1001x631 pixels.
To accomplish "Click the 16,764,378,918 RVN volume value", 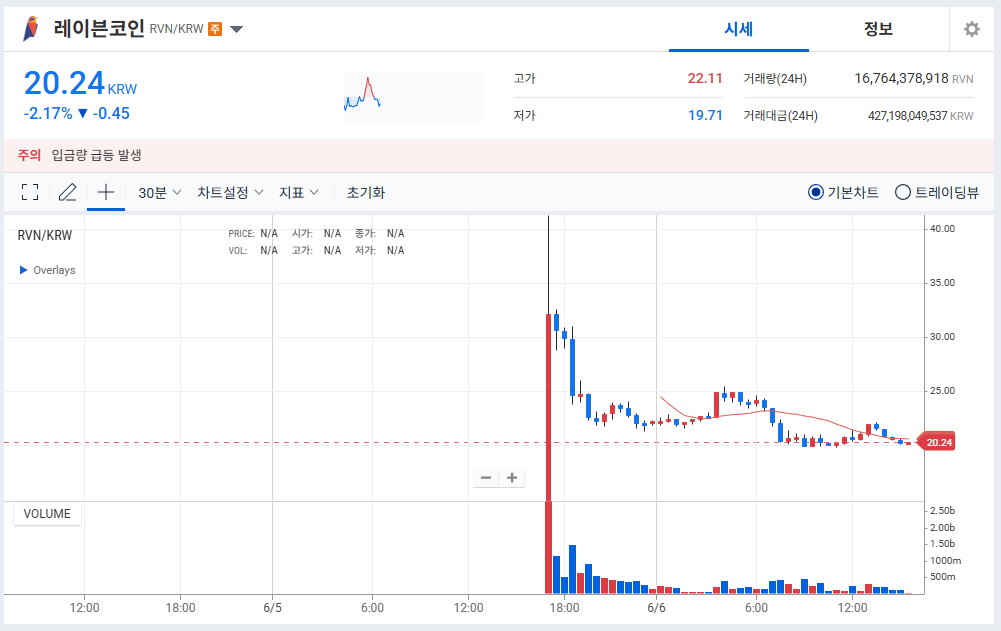I will pyautogui.click(x=914, y=79).
